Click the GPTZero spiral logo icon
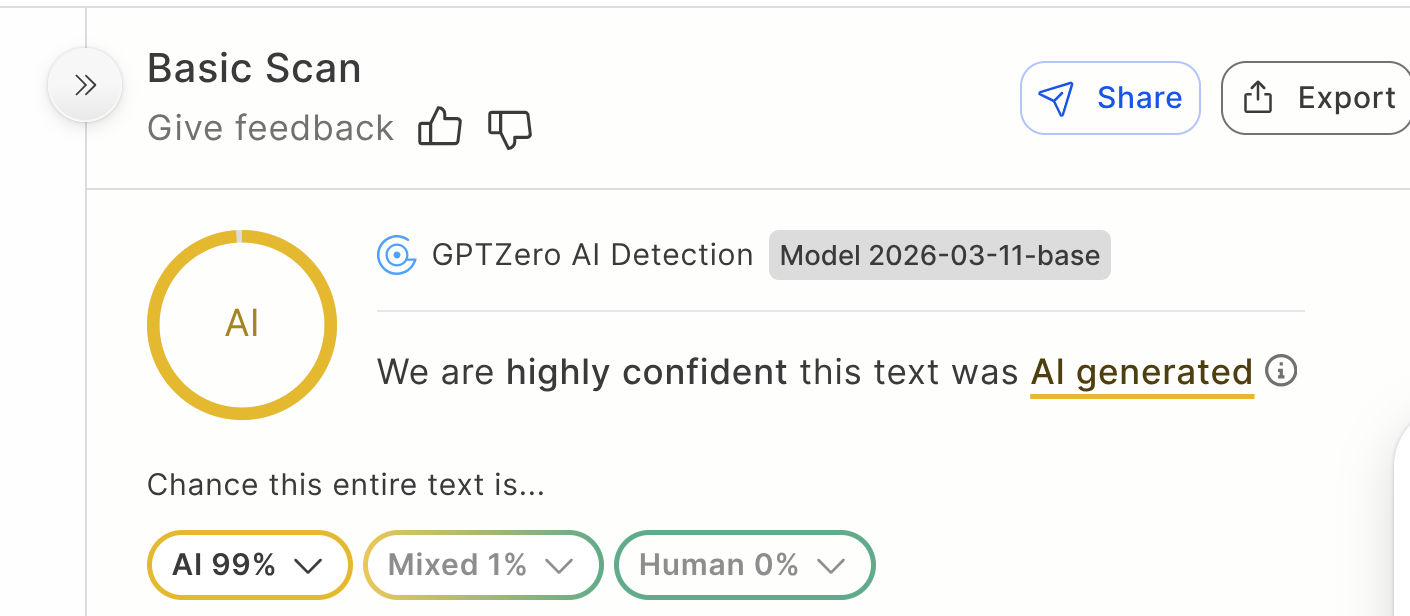The image size is (1410, 616). tap(397, 255)
